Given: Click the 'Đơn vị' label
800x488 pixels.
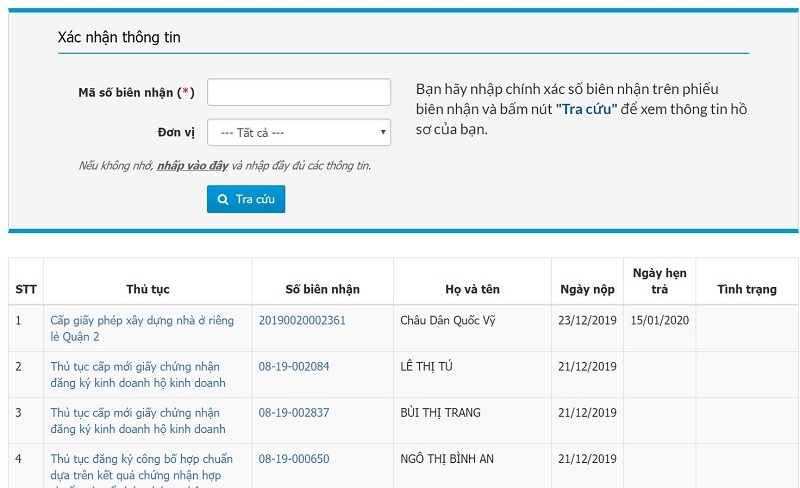Looking at the screenshot, I should [176, 133].
